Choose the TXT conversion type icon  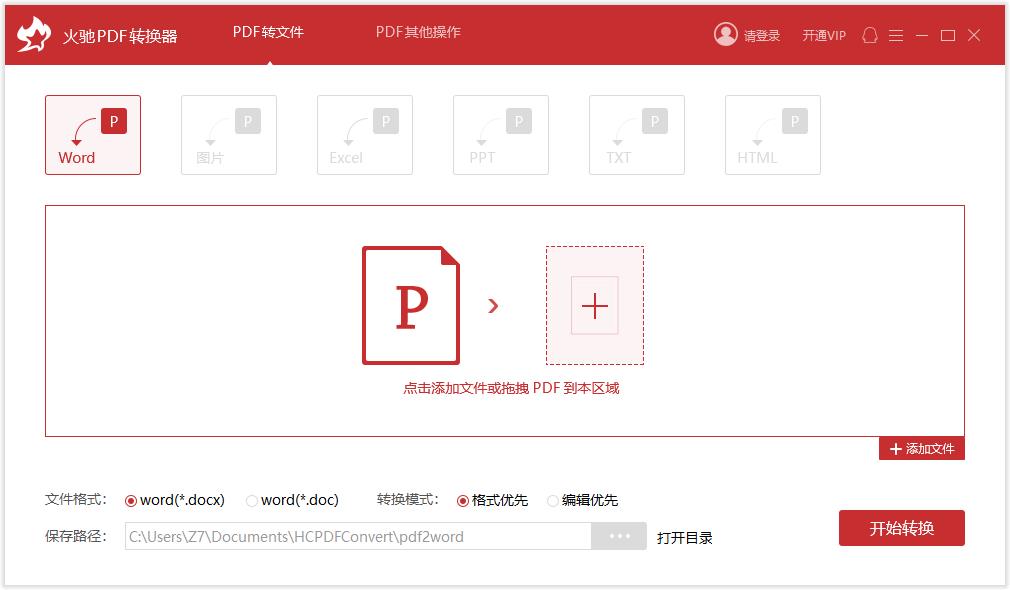(637, 135)
